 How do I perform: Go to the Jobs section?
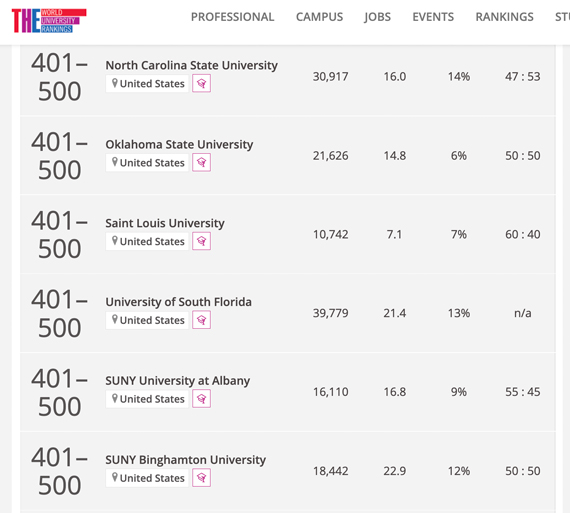(377, 17)
